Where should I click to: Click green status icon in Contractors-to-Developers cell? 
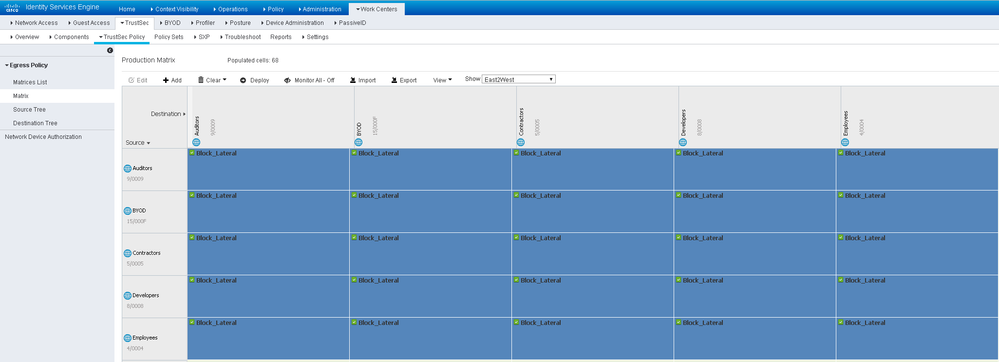pos(678,238)
